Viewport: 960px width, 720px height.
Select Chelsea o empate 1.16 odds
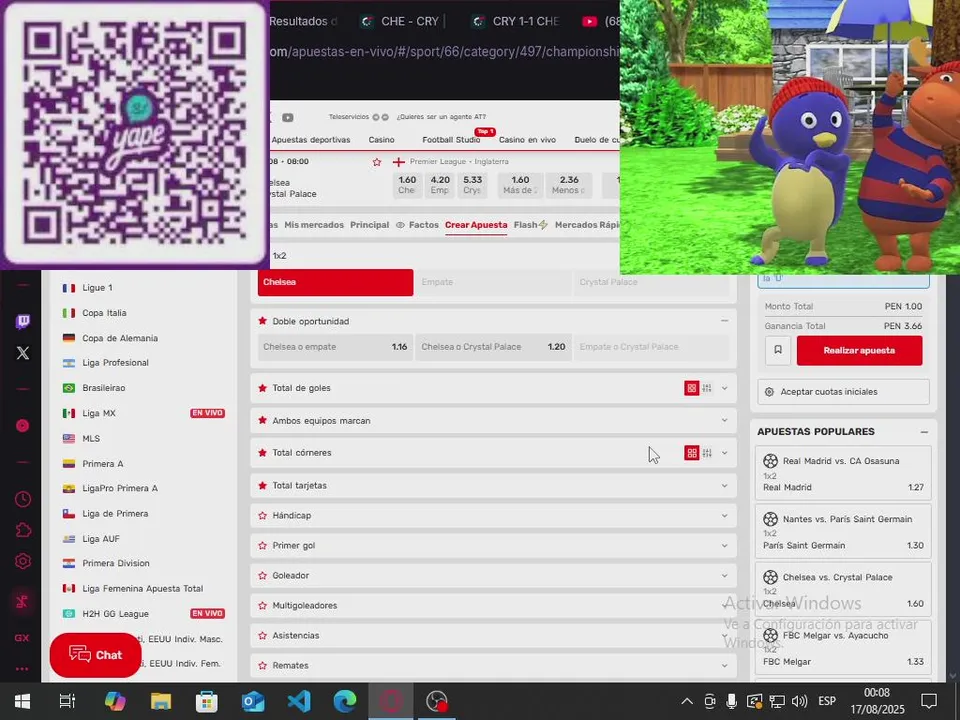(x=335, y=347)
